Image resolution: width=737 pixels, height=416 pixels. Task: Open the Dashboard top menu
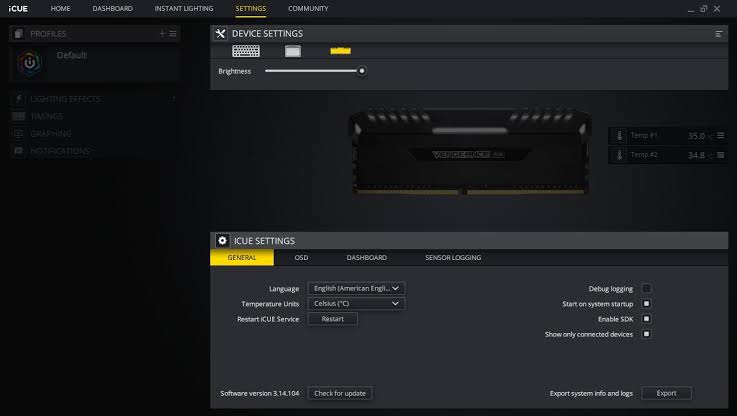(x=112, y=8)
